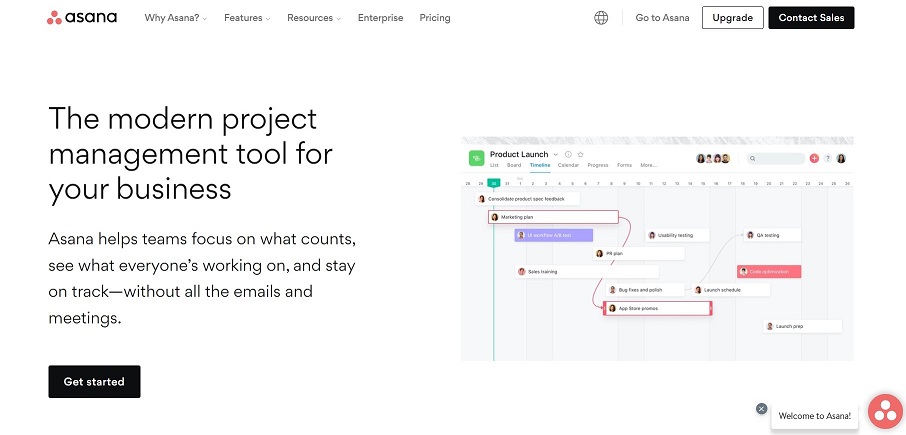Open the user profile avatar at far right

pyautogui.click(x=841, y=158)
